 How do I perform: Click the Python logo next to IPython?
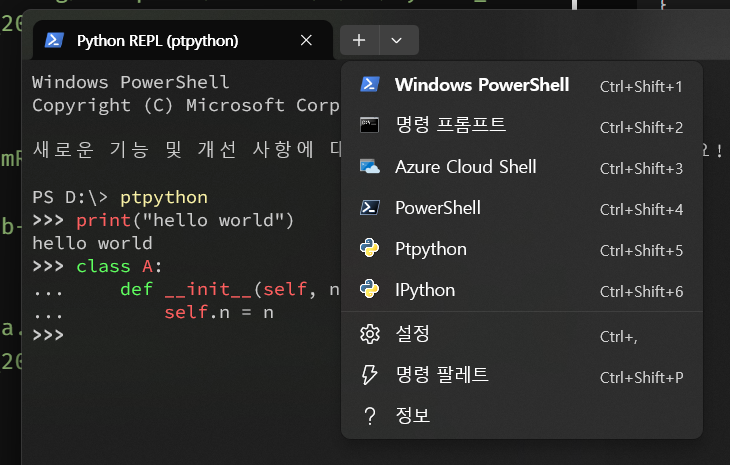tap(370, 289)
